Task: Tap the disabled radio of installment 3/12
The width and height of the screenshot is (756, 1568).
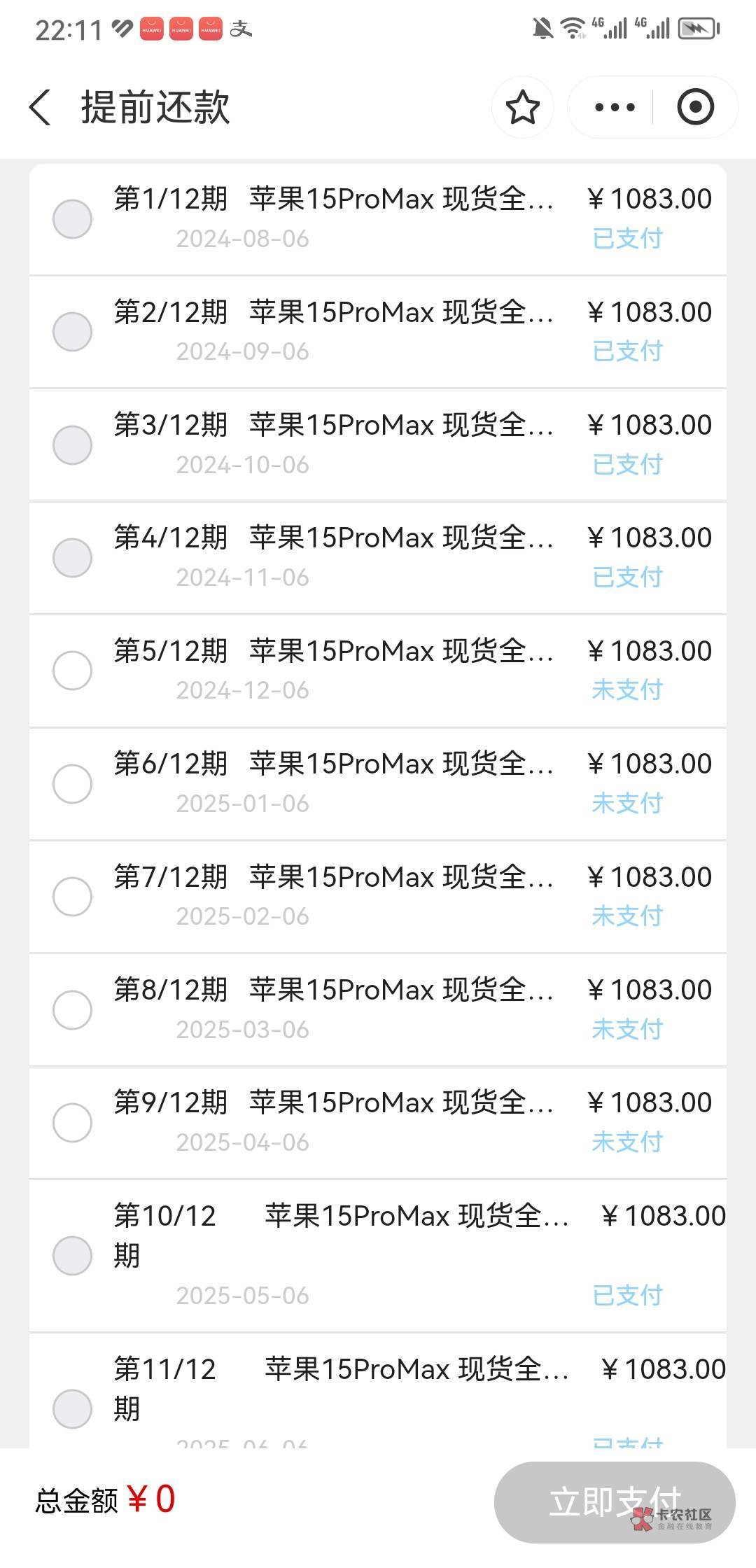Action: pyautogui.click(x=73, y=444)
